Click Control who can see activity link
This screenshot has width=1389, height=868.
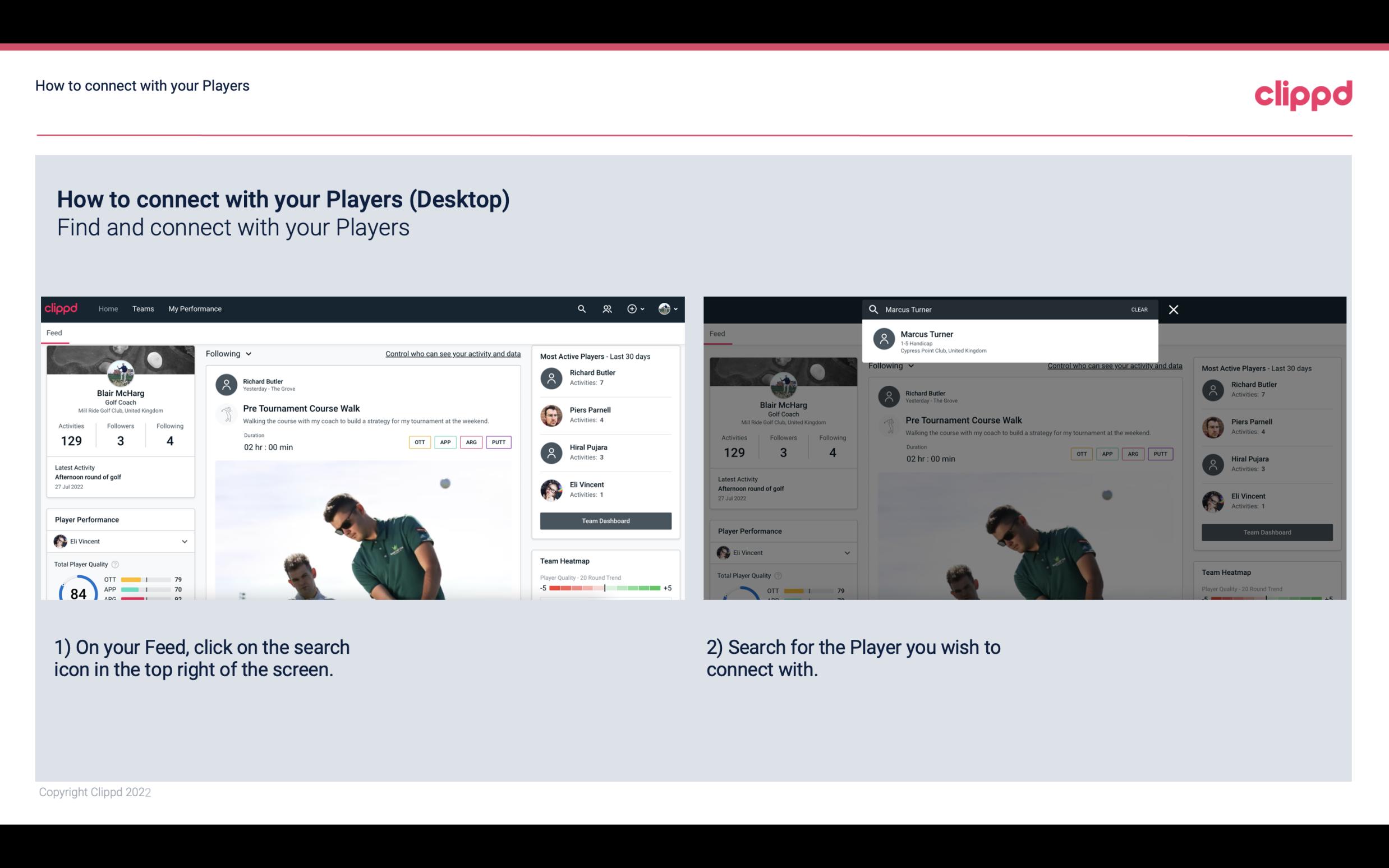(452, 353)
